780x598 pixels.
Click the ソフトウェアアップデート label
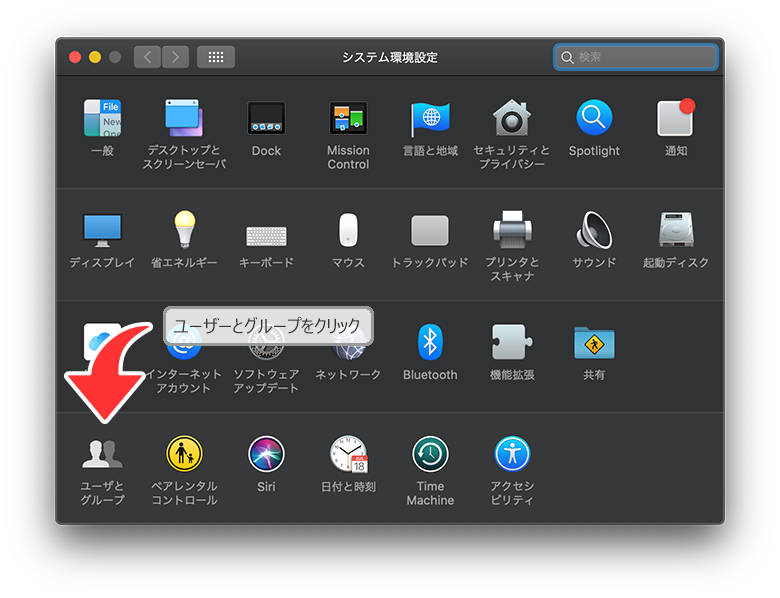coord(266,381)
